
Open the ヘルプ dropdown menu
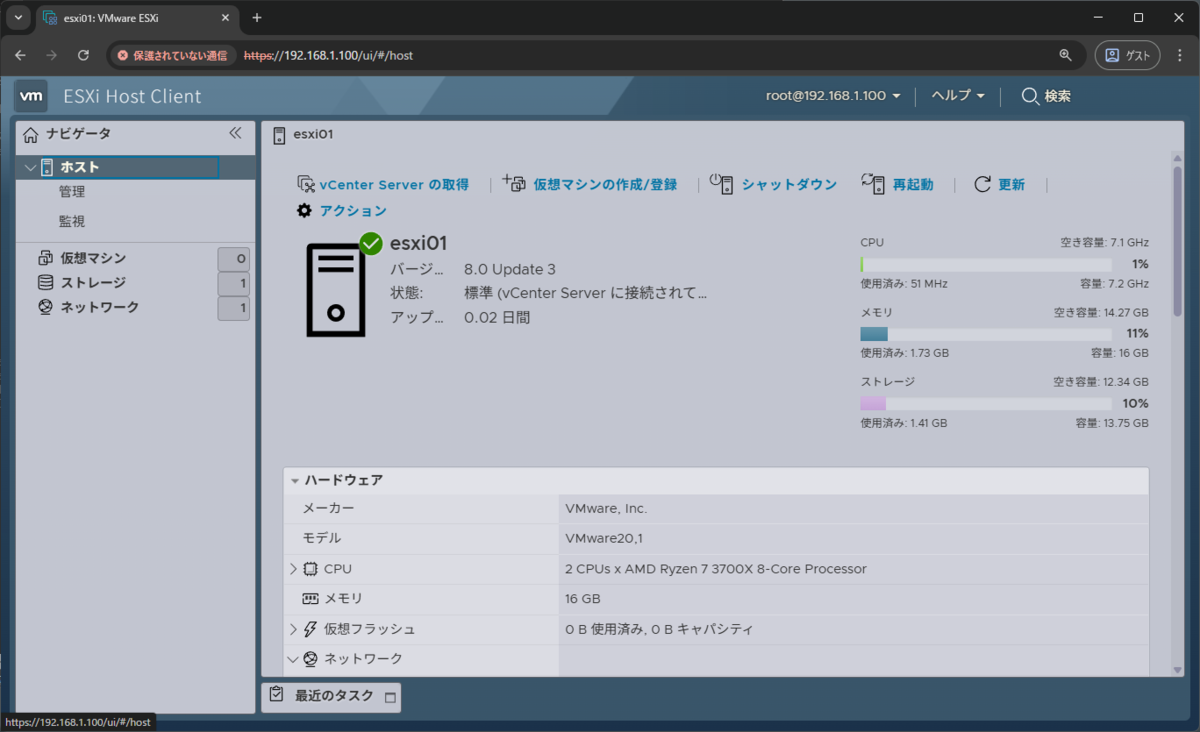958,96
